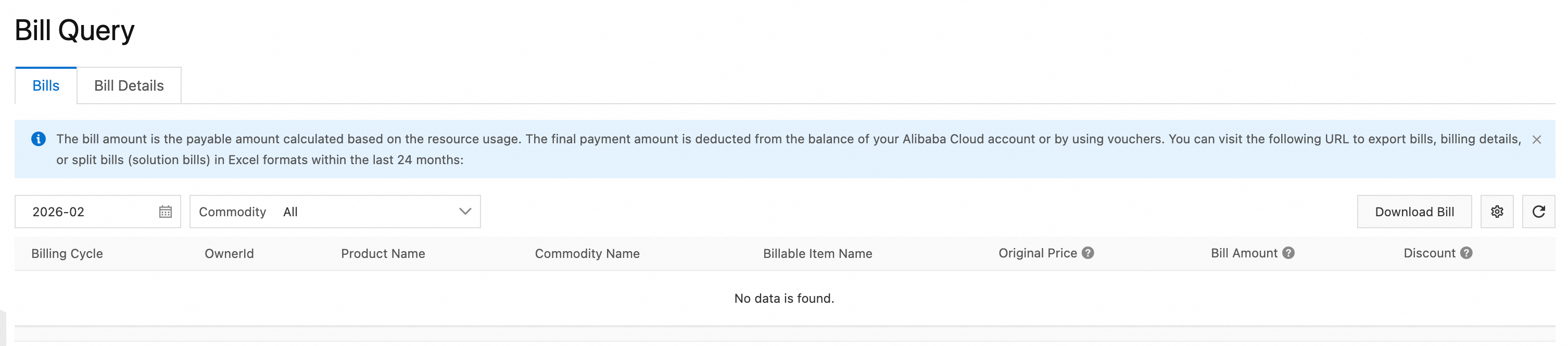Click the Billable Item Name column header
The height and width of the screenshot is (346, 1568).
[x=817, y=254]
